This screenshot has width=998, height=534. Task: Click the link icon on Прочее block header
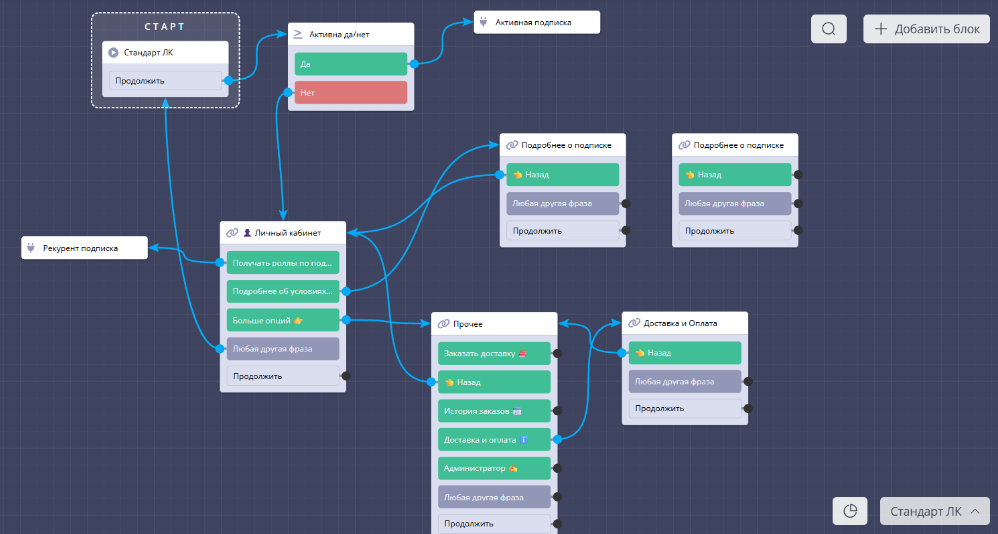[443, 324]
